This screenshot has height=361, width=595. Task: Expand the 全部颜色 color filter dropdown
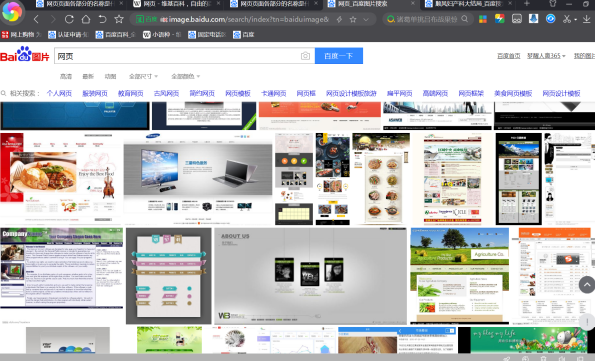tap(186, 76)
